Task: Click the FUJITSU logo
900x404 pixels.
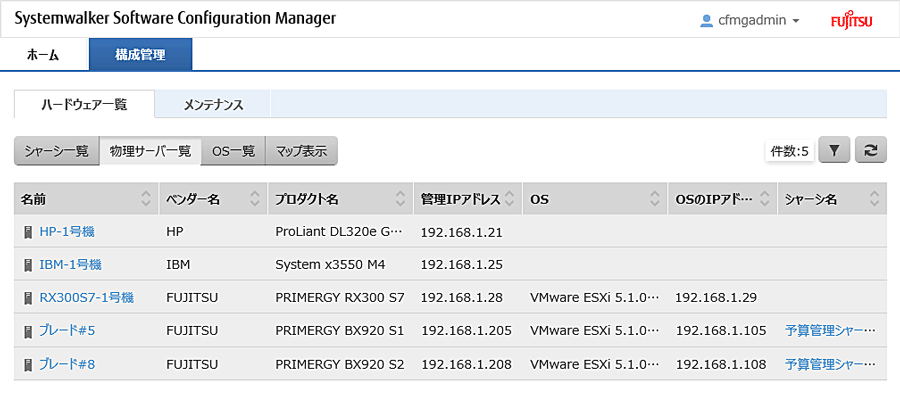Action: click(852, 21)
